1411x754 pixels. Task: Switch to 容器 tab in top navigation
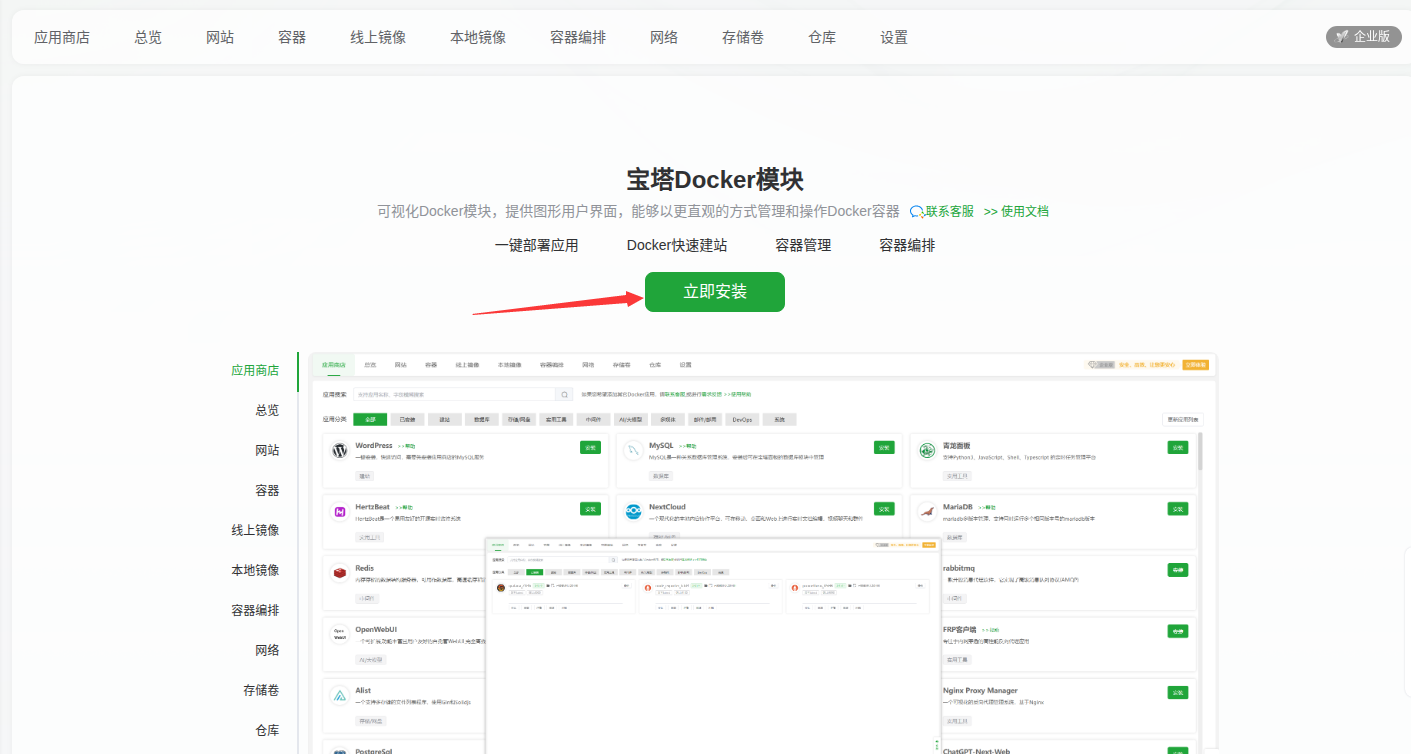tap(292, 37)
